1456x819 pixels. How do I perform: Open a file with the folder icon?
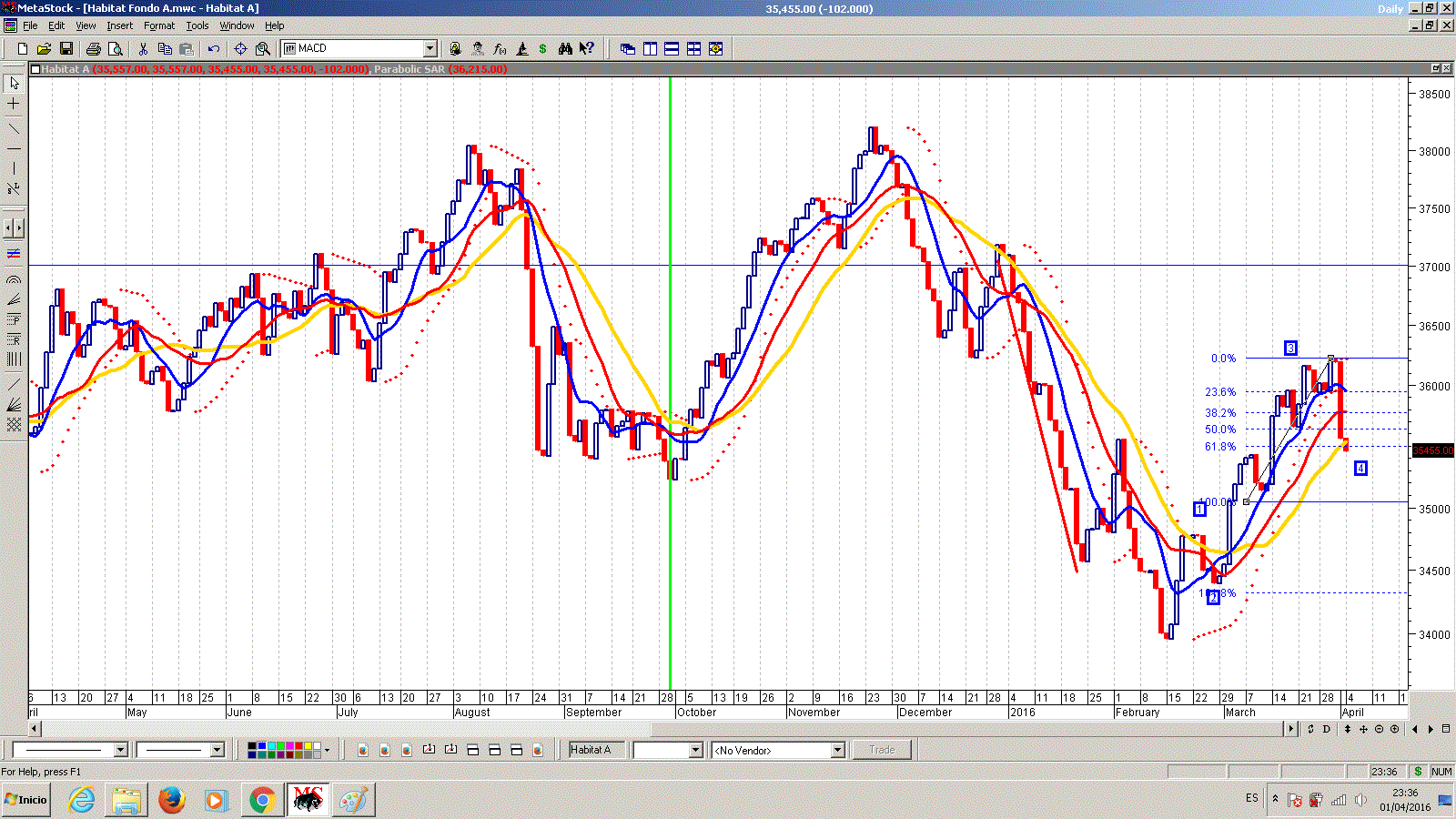pos(44,48)
